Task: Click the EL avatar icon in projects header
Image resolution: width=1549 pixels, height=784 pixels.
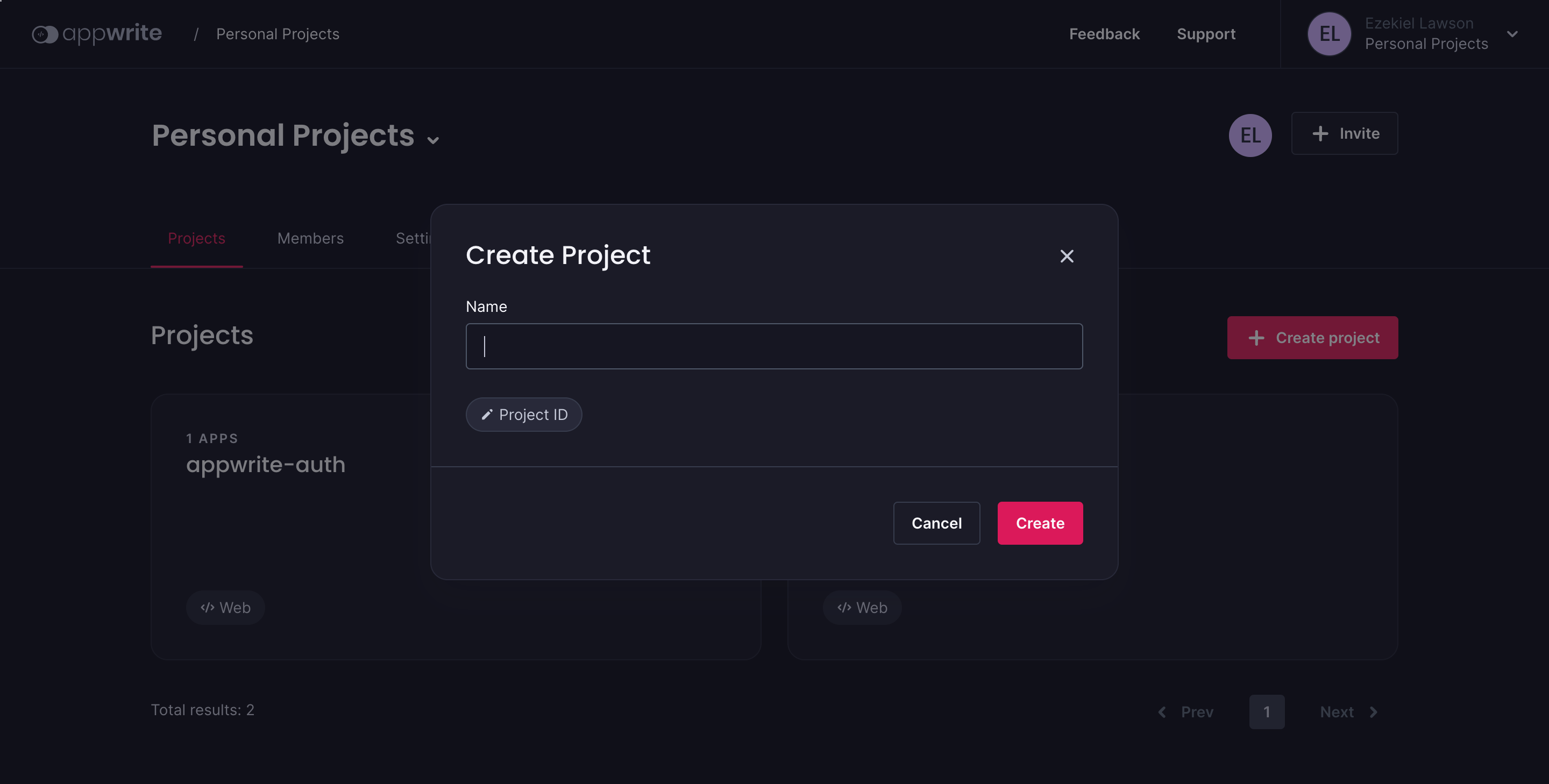Action: [x=1251, y=133]
